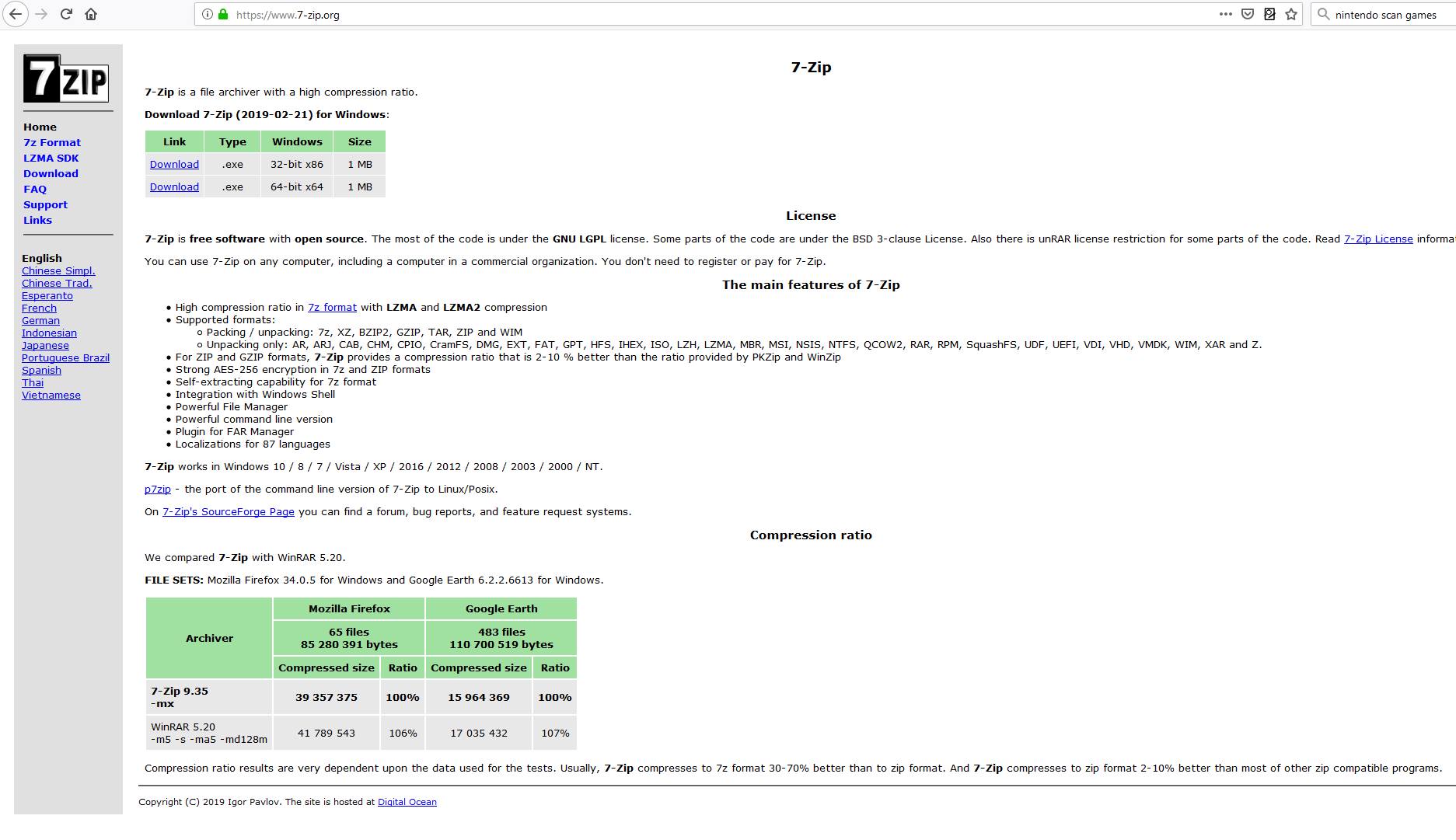Click the '39 357 375' compressed size cell

pyautogui.click(x=326, y=697)
